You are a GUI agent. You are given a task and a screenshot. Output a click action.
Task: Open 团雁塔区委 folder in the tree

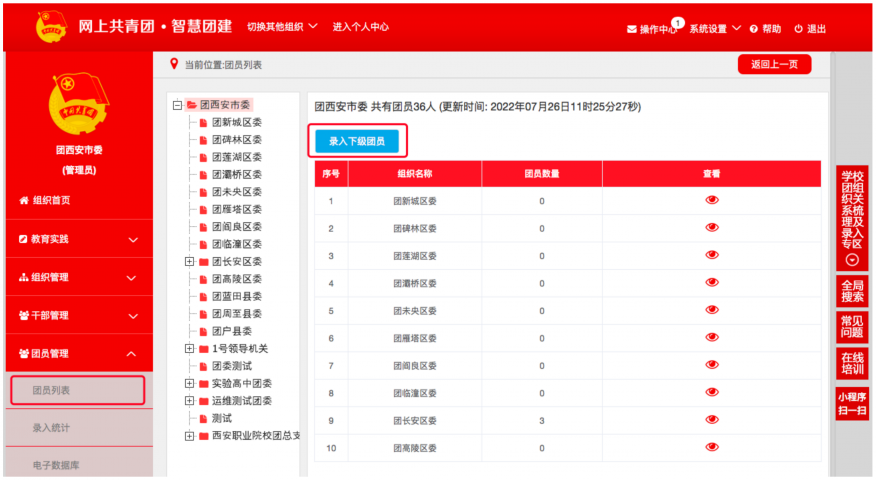[203, 209]
